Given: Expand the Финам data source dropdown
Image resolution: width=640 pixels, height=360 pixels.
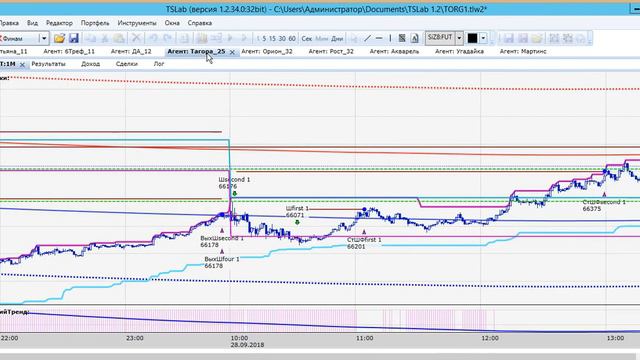Looking at the screenshot, I should pyautogui.click(x=44, y=38).
